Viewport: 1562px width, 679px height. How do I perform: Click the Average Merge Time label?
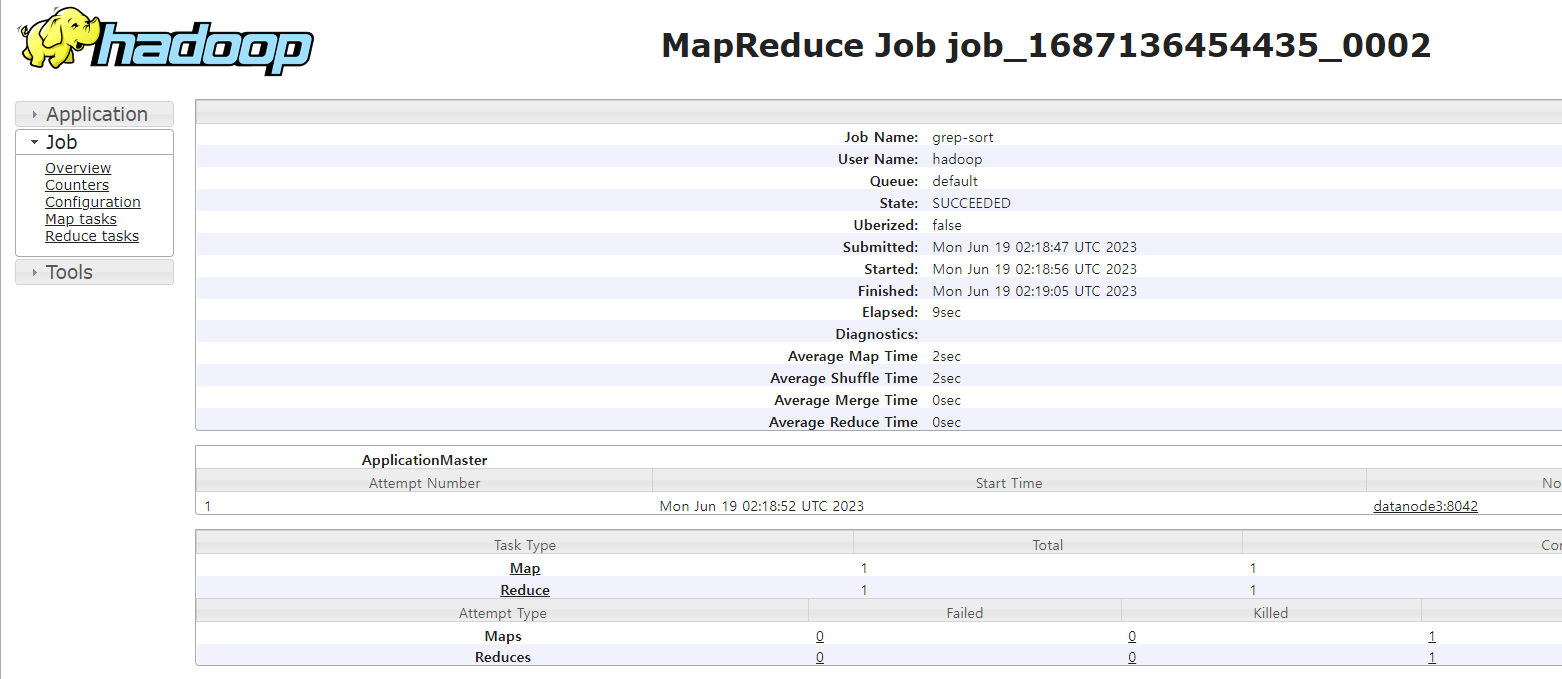pyautogui.click(x=846, y=400)
